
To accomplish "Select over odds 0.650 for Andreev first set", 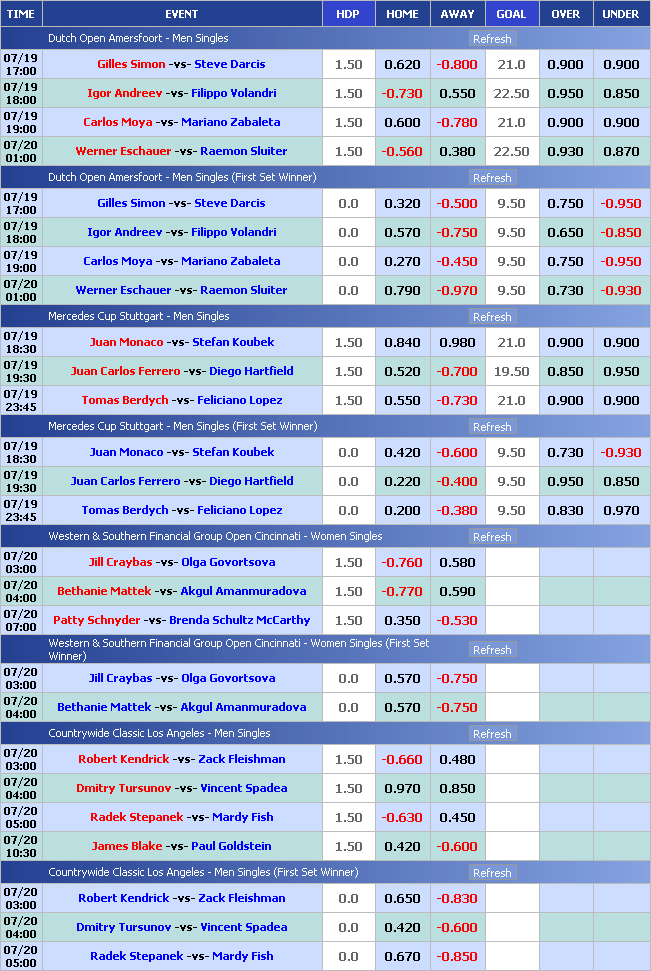I will [x=565, y=232].
